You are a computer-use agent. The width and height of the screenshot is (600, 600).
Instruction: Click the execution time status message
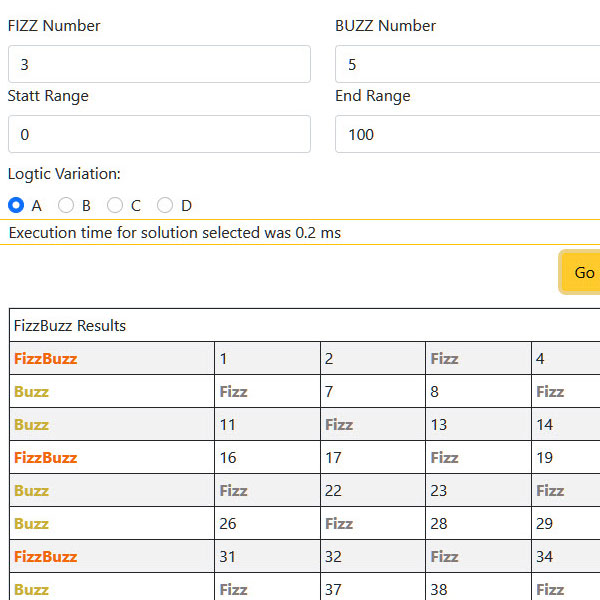pos(175,232)
